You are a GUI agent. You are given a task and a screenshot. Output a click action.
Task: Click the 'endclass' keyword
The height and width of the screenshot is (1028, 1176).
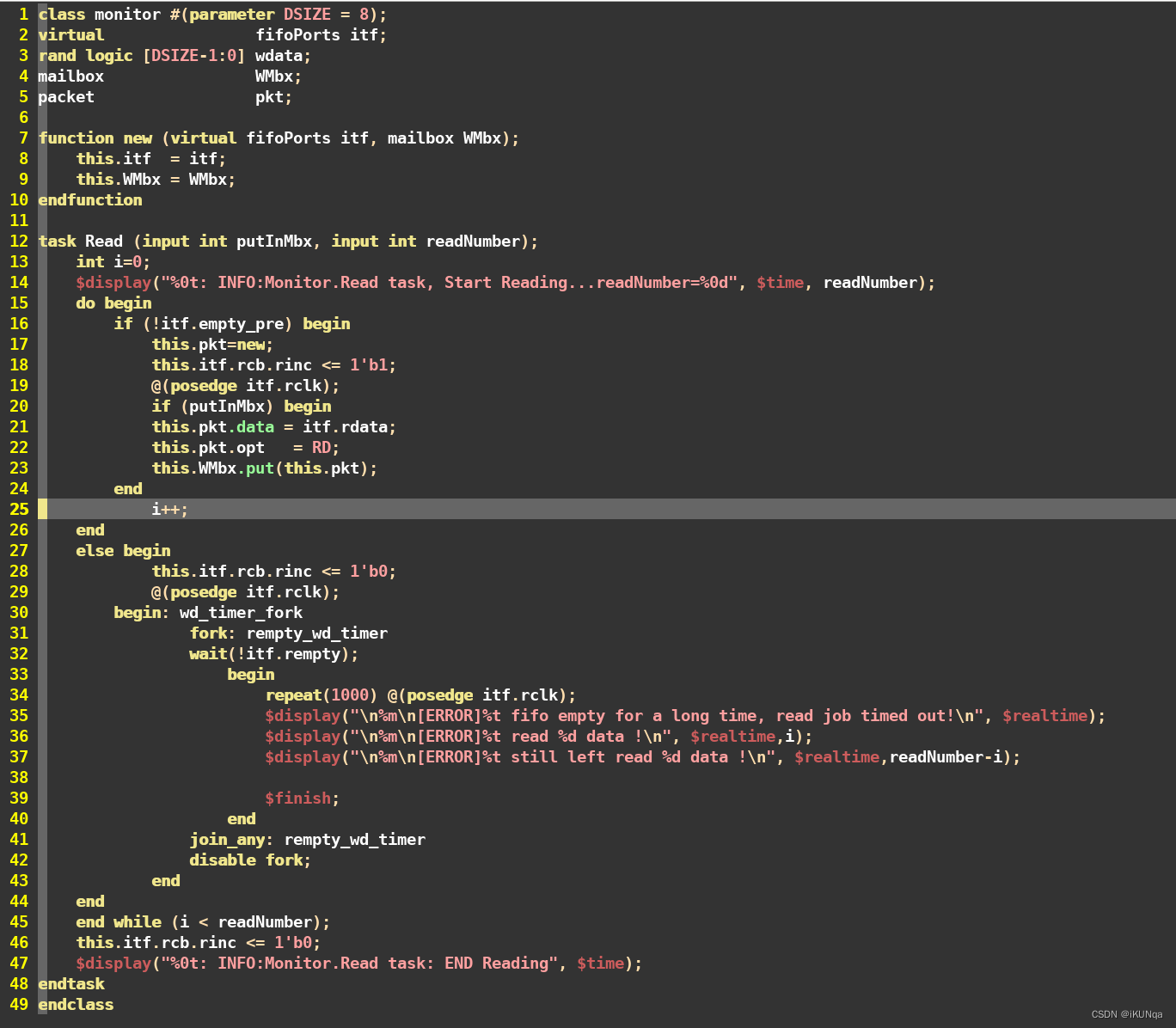pyautogui.click(x=76, y=1005)
